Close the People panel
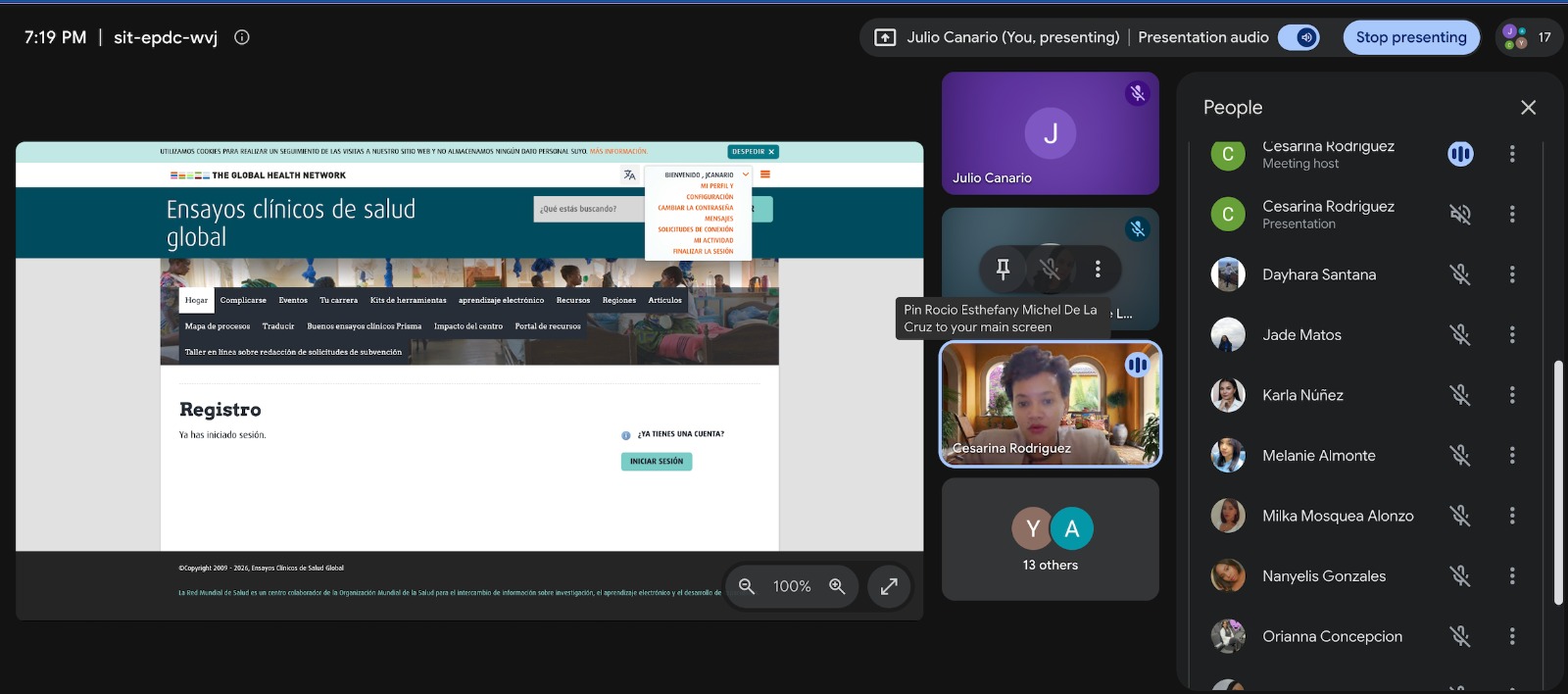 coord(1528,108)
